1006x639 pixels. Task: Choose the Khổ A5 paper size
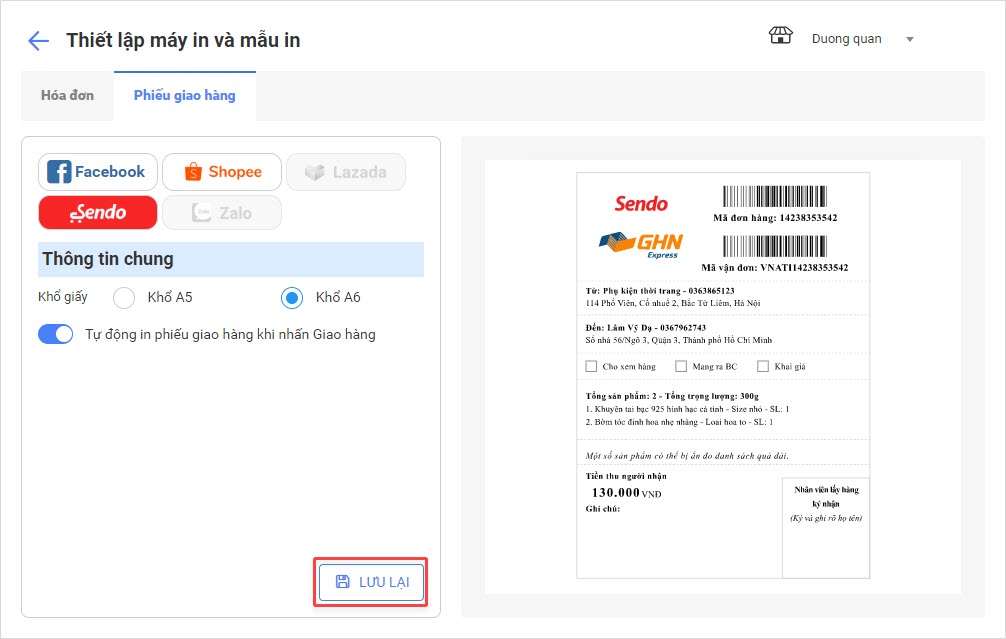(x=124, y=298)
